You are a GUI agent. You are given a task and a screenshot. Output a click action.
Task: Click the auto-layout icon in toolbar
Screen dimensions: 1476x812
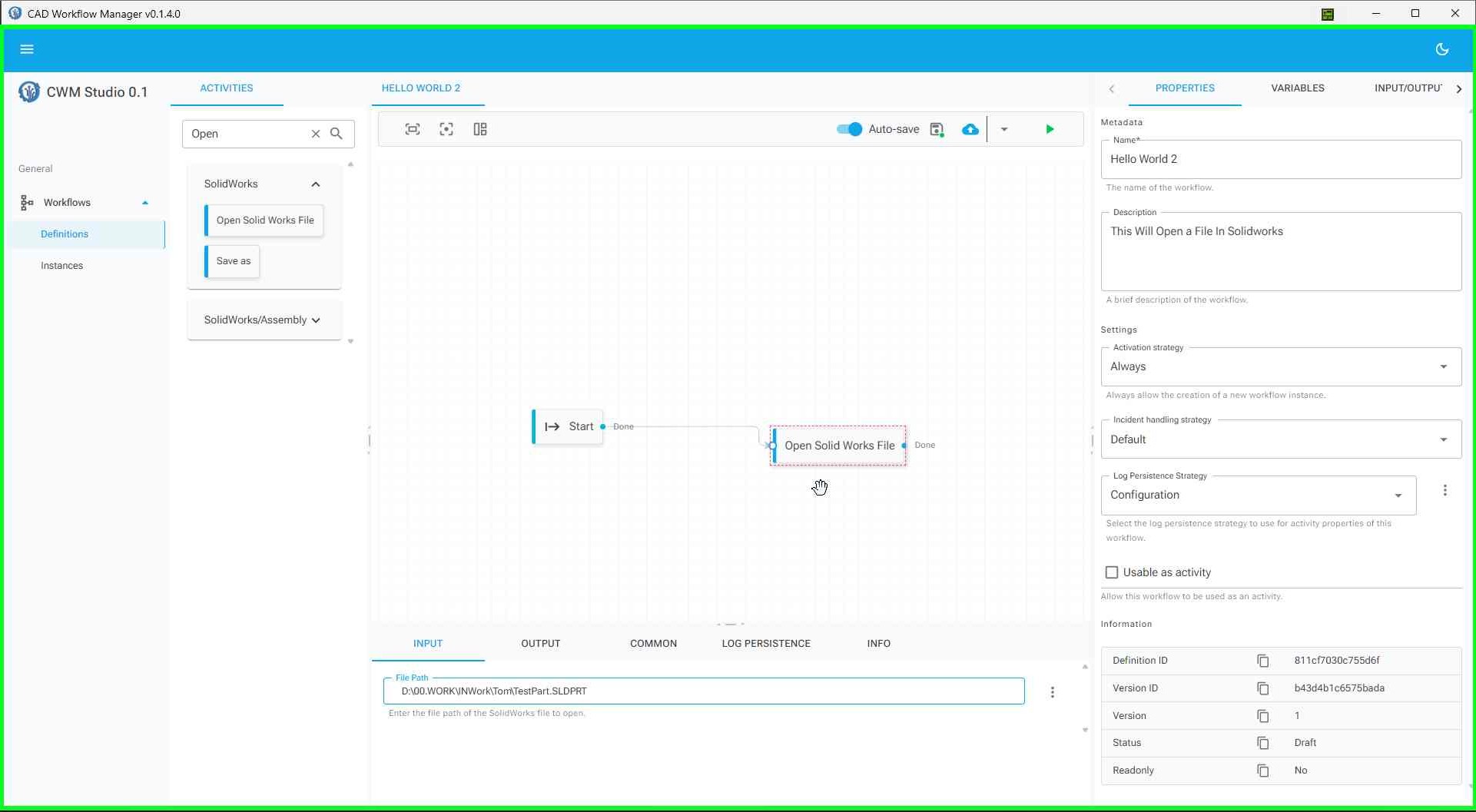pyautogui.click(x=480, y=129)
